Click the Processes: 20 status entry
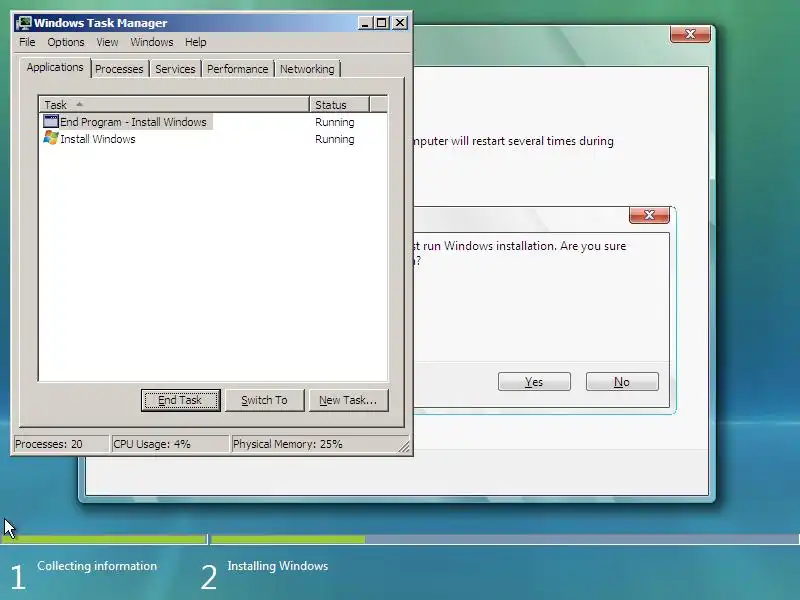The image size is (800, 600). pyautogui.click(x=60, y=444)
